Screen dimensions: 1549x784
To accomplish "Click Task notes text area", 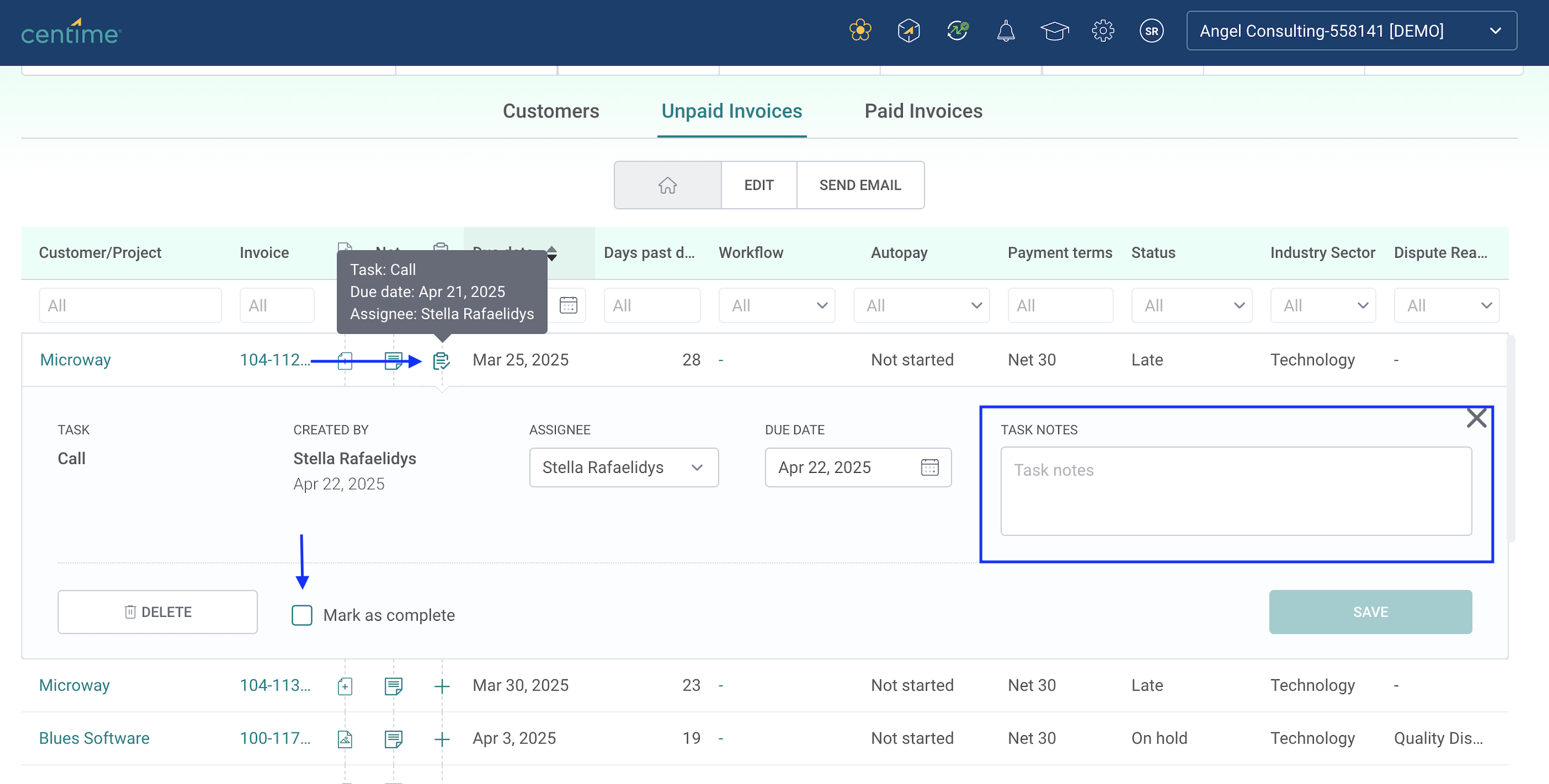I will [1236, 491].
